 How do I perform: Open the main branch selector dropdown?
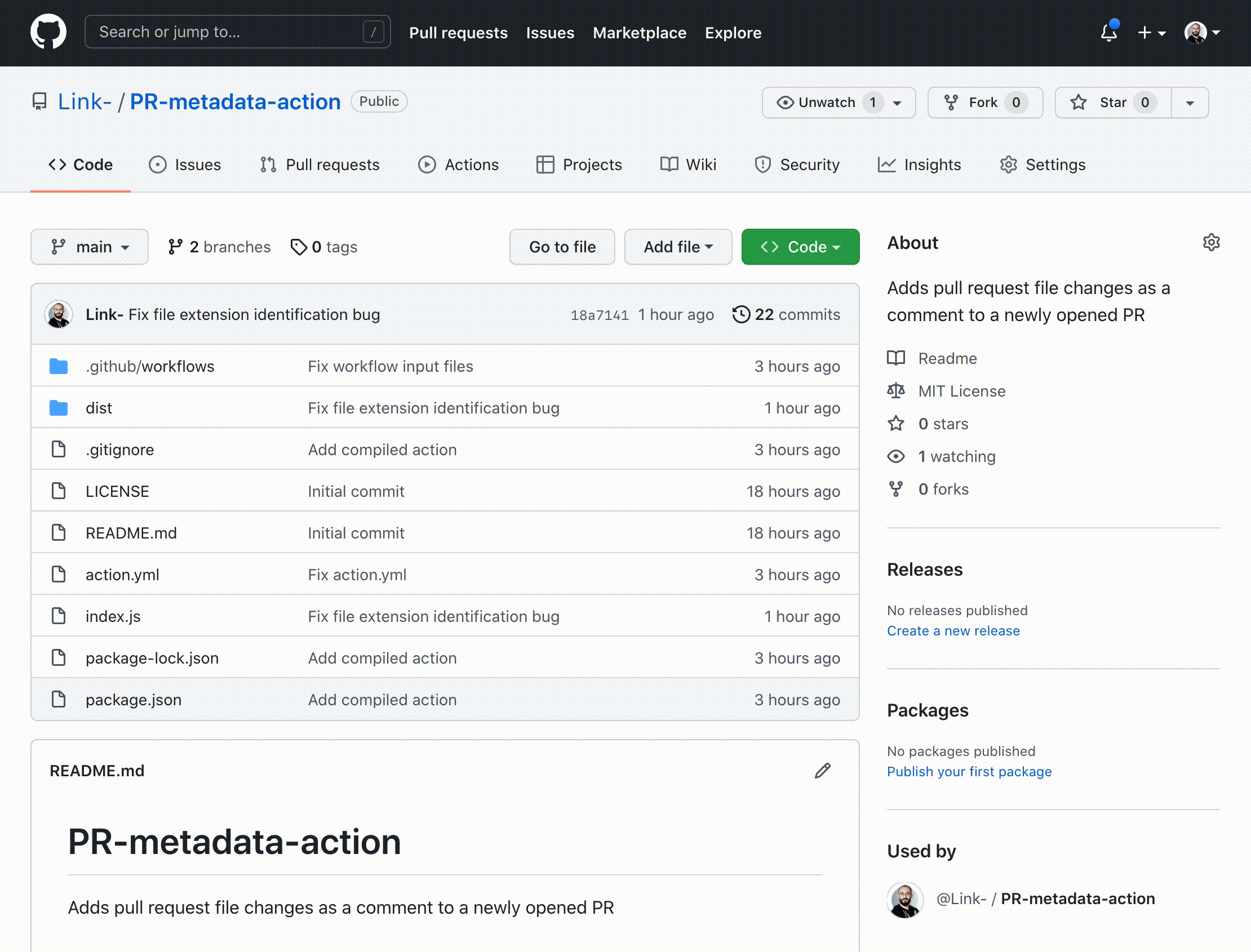90,247
